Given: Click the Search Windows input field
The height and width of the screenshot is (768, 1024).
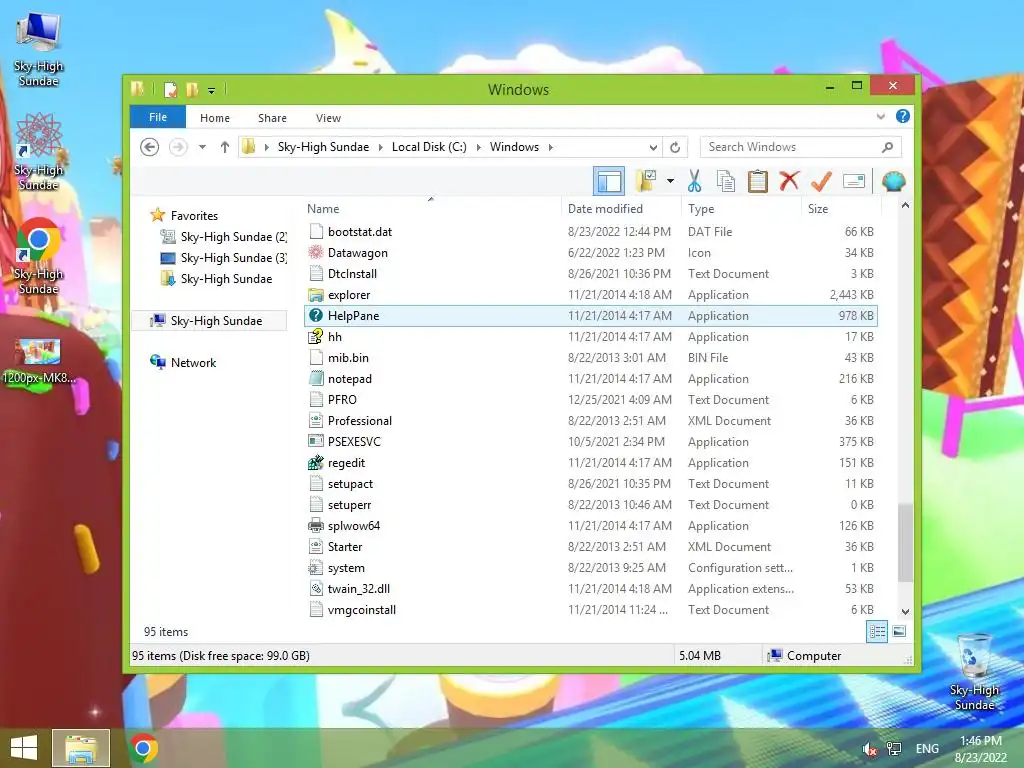Looking at the screenshot, I should [790, 147].
